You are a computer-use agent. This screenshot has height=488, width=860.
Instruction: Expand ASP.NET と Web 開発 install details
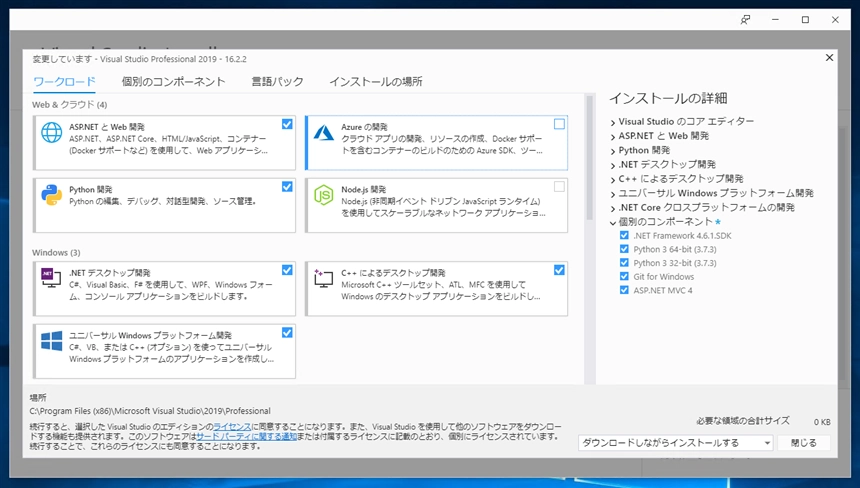tap(613, 137)
